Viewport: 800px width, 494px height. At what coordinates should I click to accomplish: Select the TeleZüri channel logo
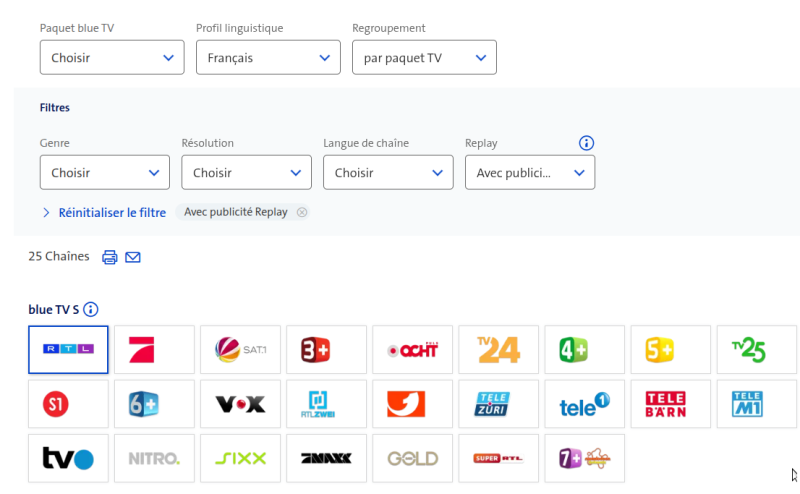(x=498, y=404)
